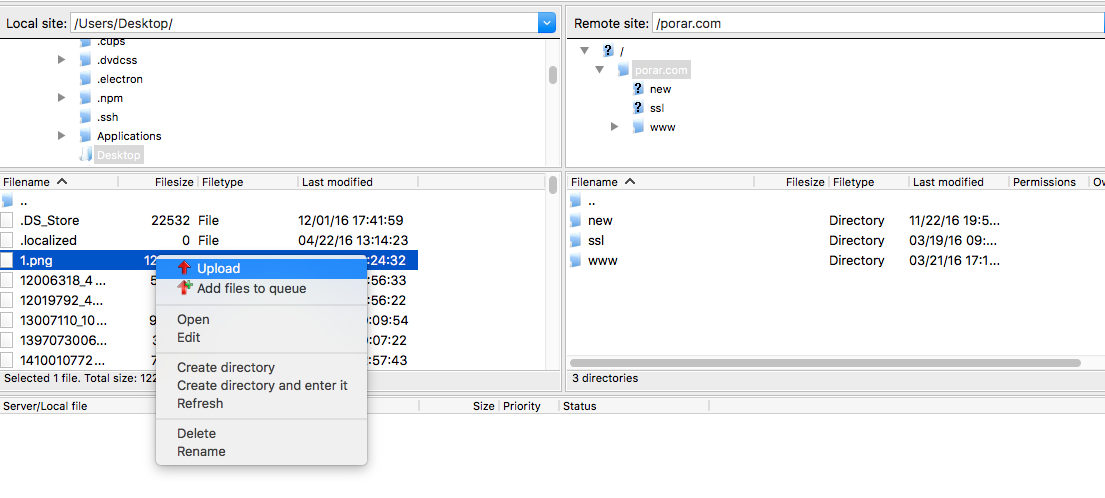Click the question mark icon beside ssl

click(638, 108)
